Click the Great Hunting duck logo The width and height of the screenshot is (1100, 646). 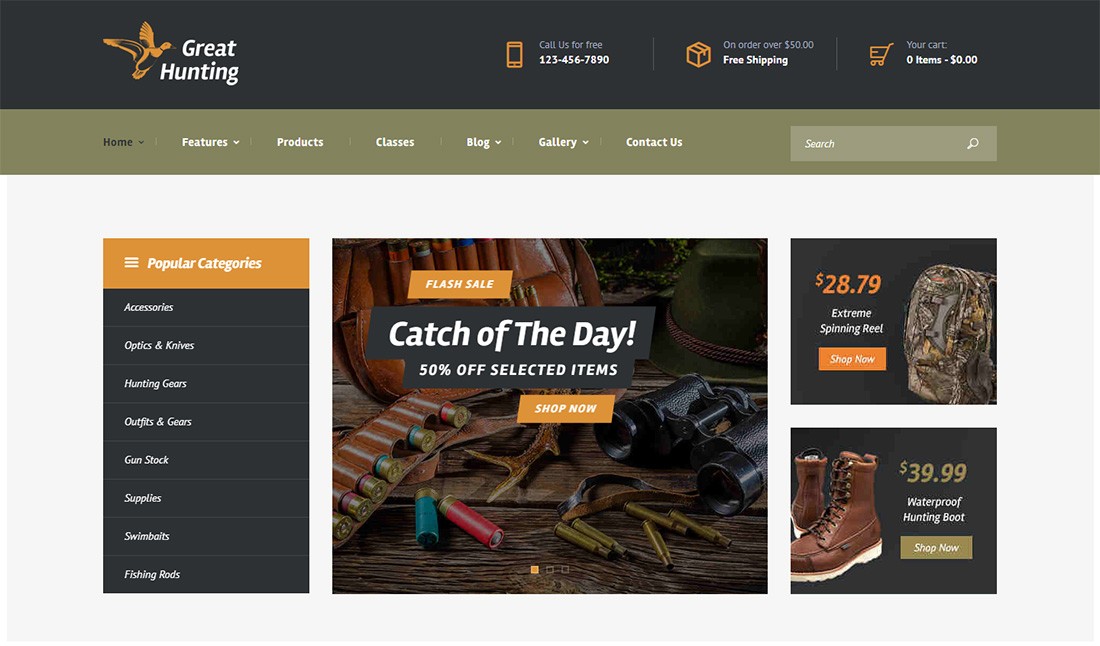tap(170, 53)
